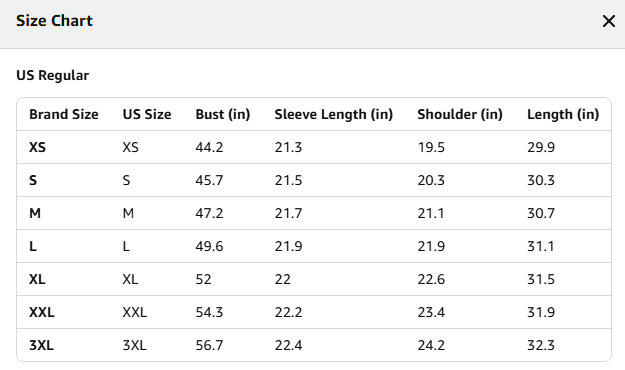This screenshot has width=625, height=370.
Task: Select the bold M brand size cell
Action: point(35,214)
